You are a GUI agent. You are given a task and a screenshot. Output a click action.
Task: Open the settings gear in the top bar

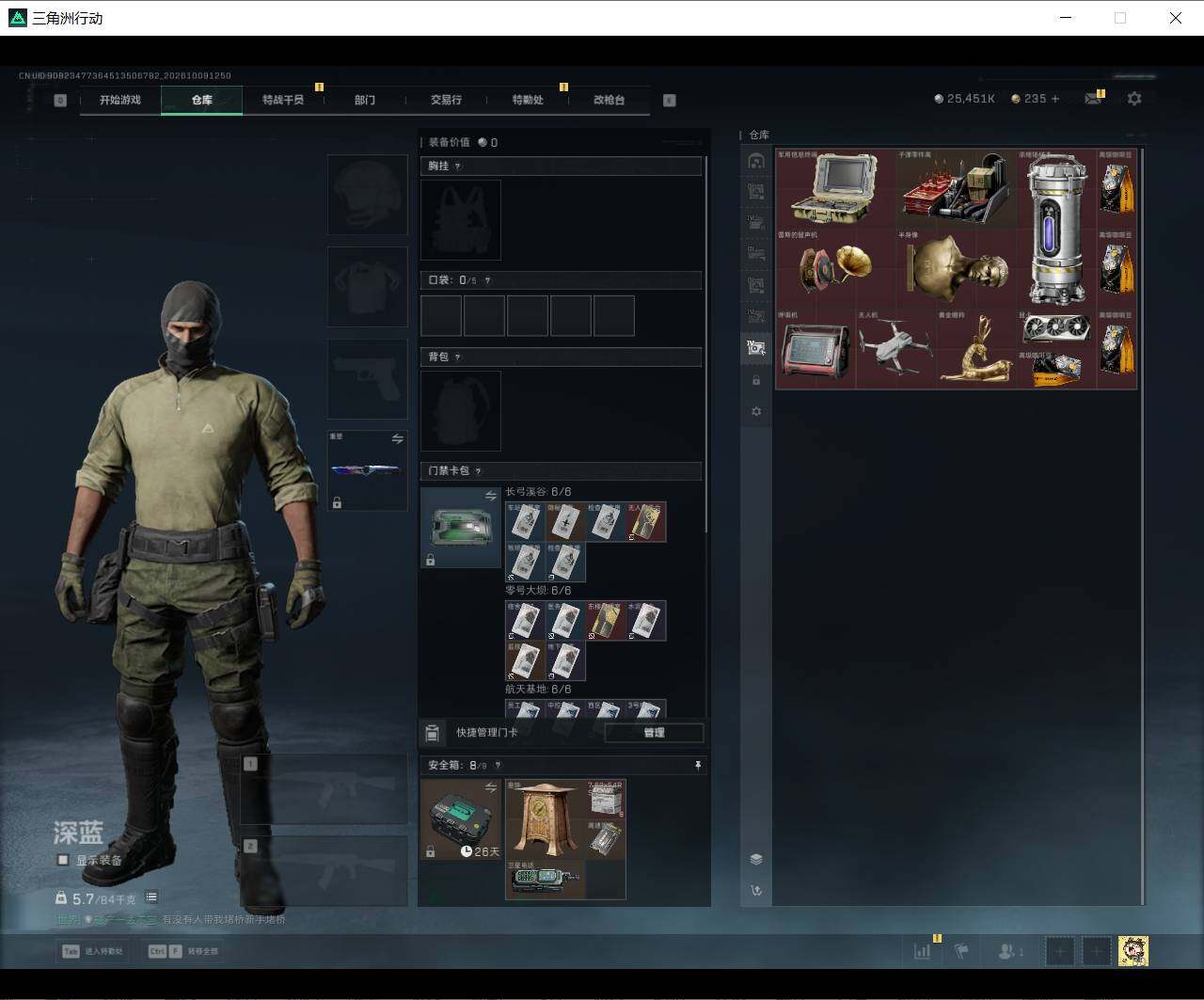coord(1134,99)
